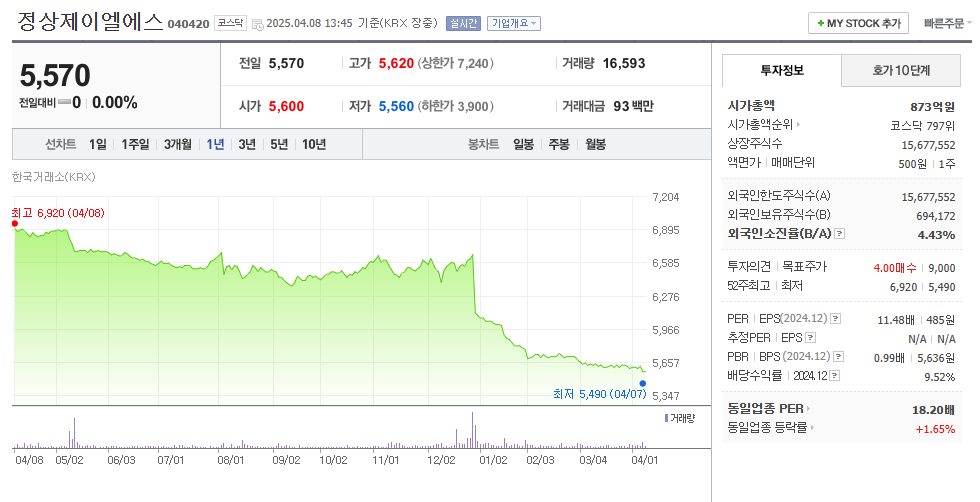Click the 상장주식수 value 15,677,552
This screenshot has width=980, height=502.
tap(928, 145)
